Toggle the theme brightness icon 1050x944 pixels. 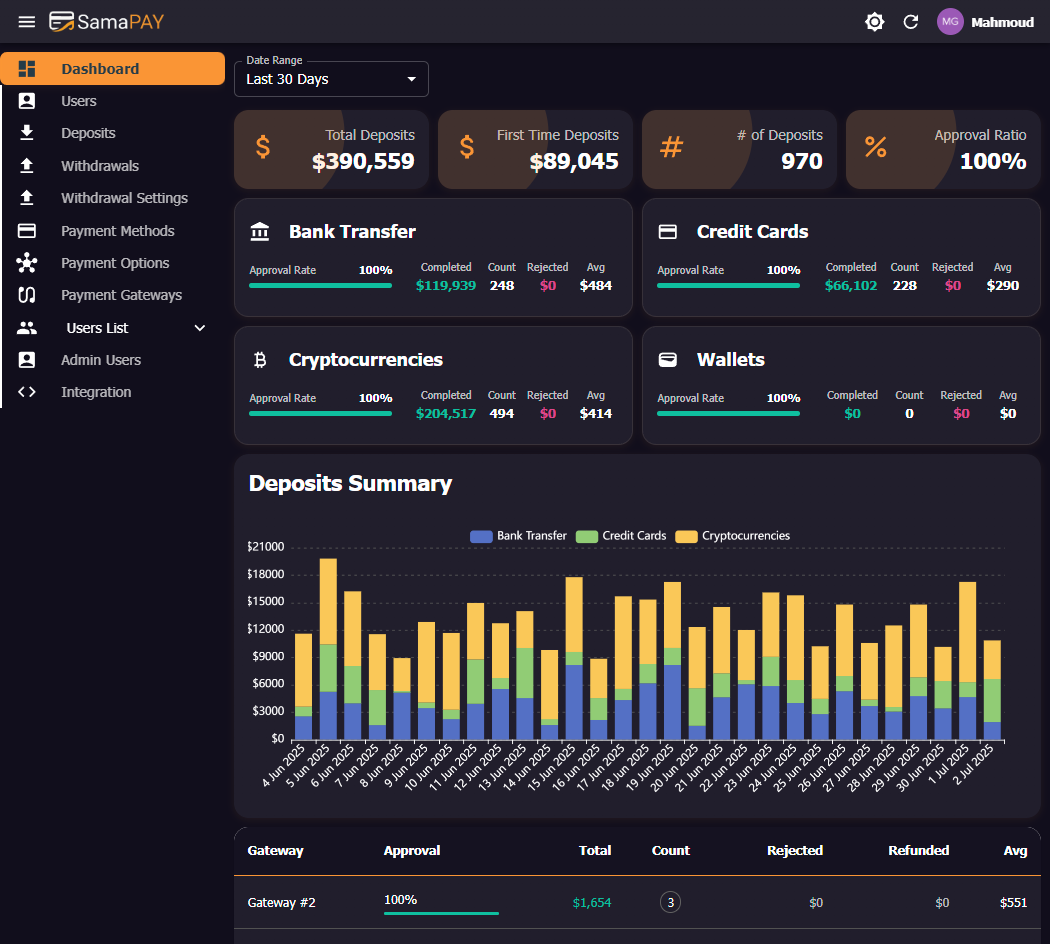pos(875,22)
